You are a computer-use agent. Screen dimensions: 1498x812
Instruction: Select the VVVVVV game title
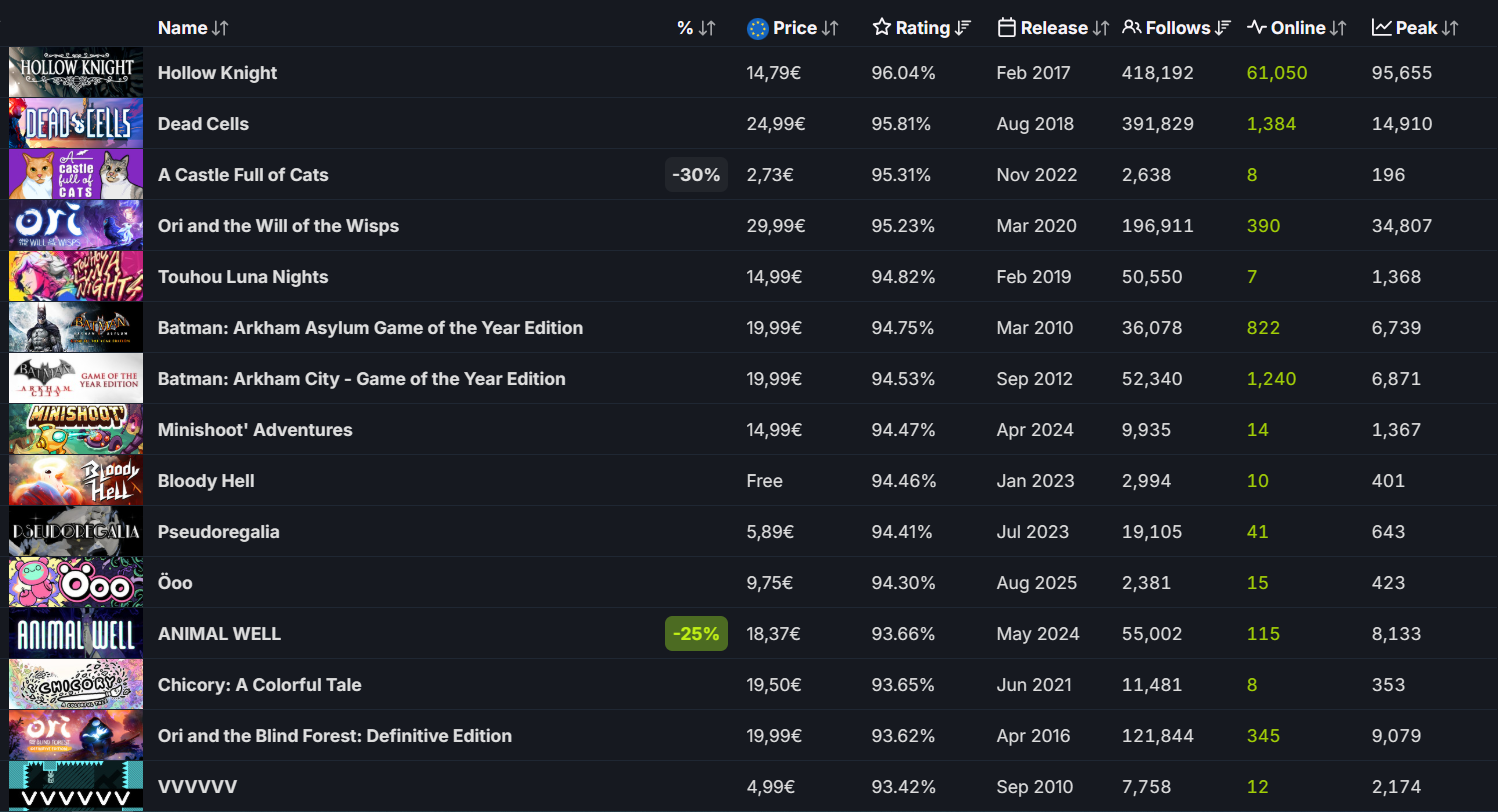click(197, 787)
